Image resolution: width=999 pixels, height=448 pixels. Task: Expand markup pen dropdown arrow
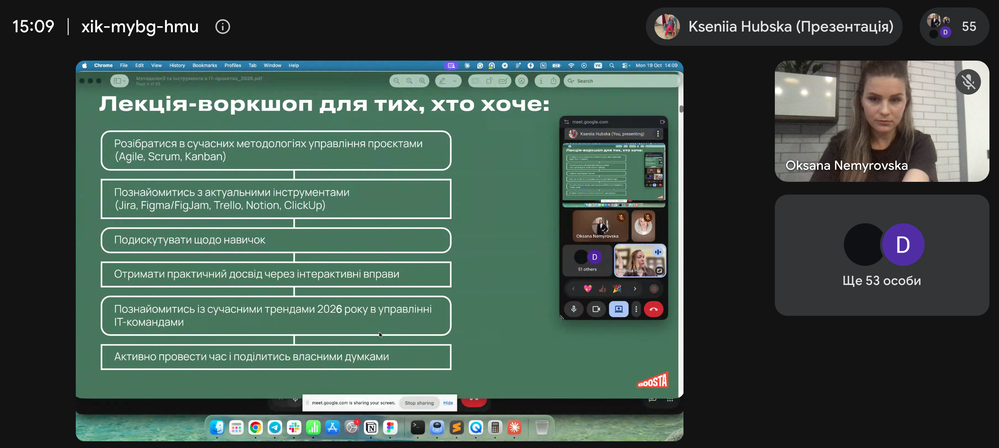coord(454,81)
